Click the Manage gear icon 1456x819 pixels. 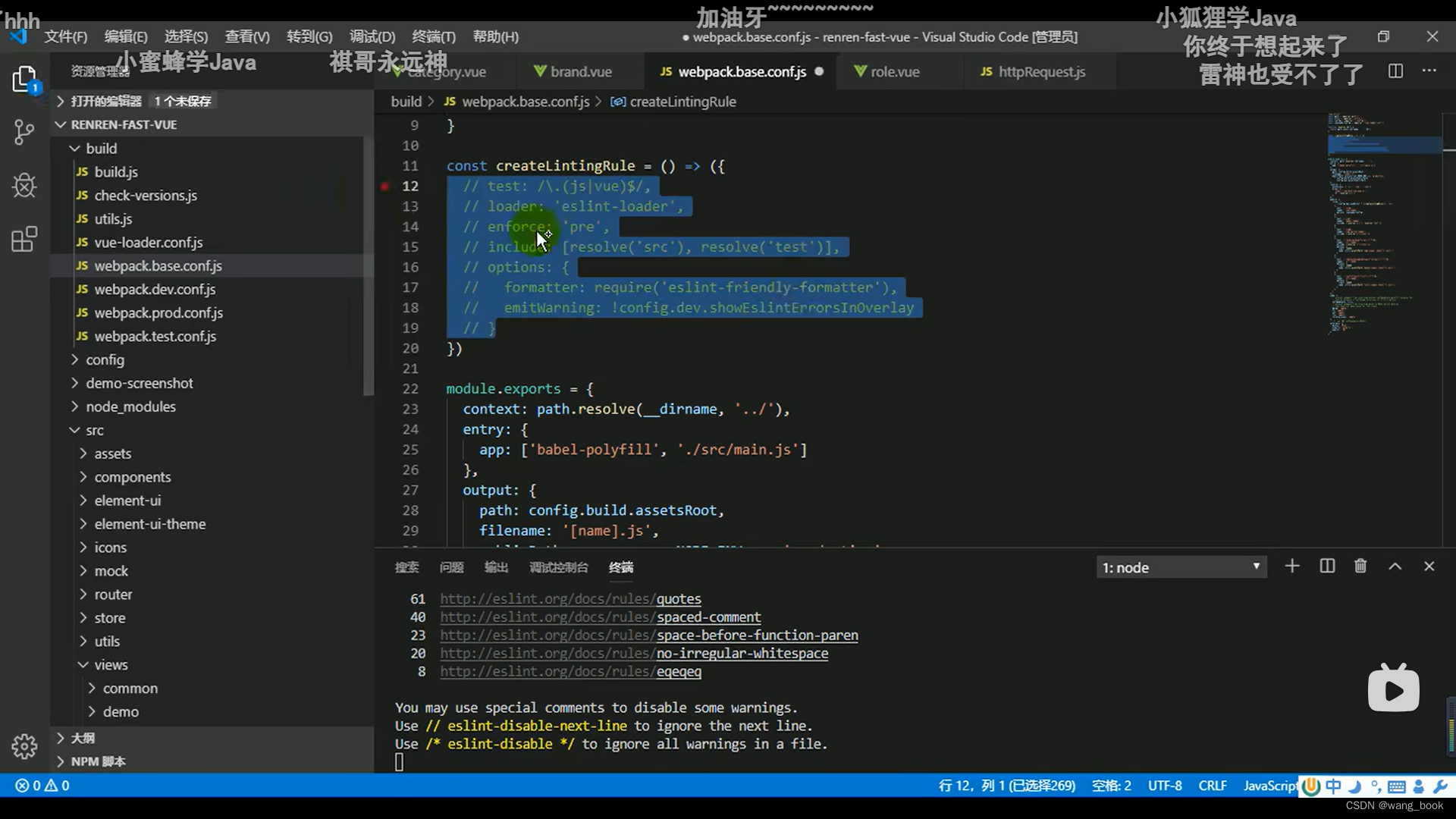pos(24,746)
